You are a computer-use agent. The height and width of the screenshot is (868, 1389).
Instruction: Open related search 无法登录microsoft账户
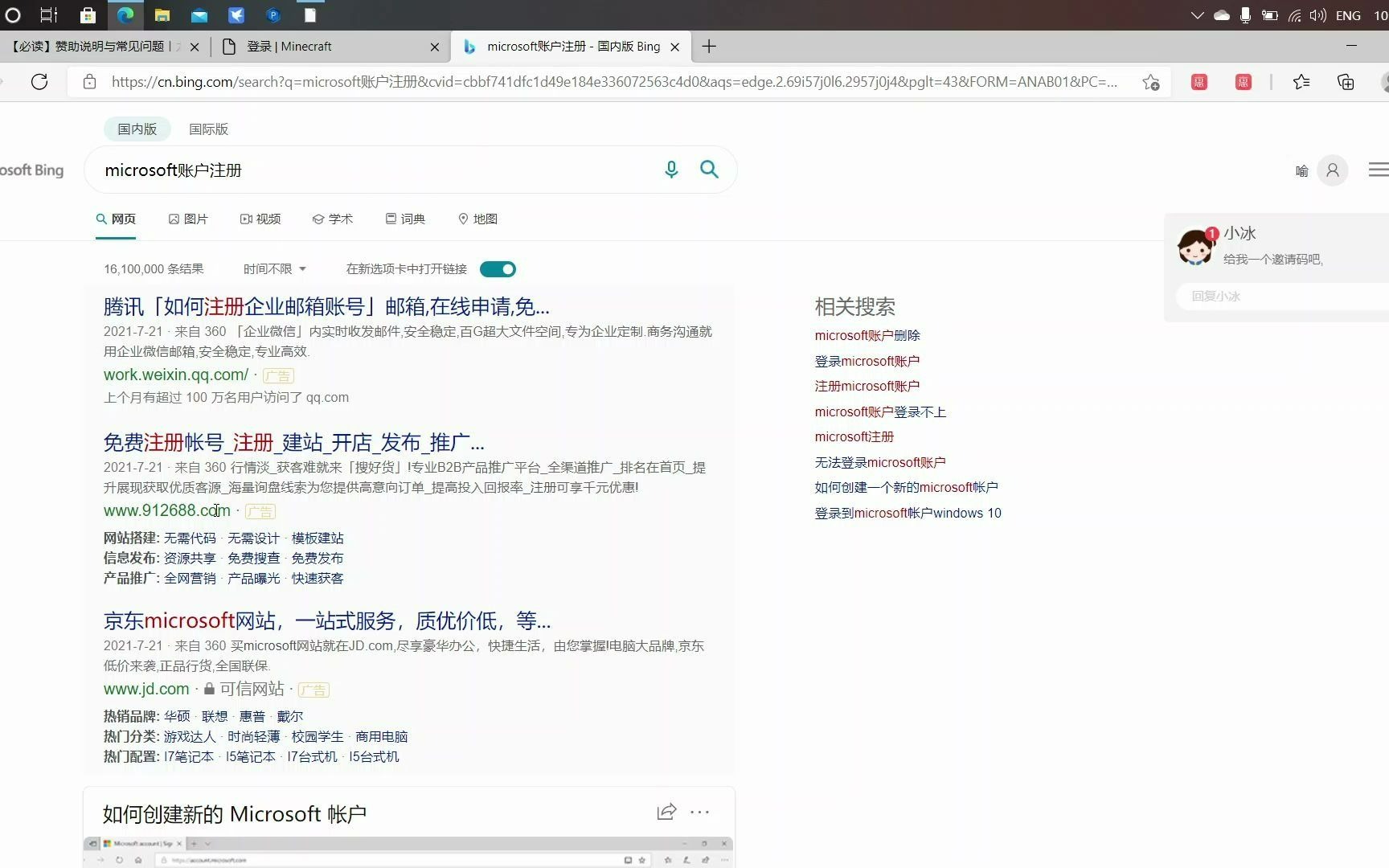[x=880, y=462]
